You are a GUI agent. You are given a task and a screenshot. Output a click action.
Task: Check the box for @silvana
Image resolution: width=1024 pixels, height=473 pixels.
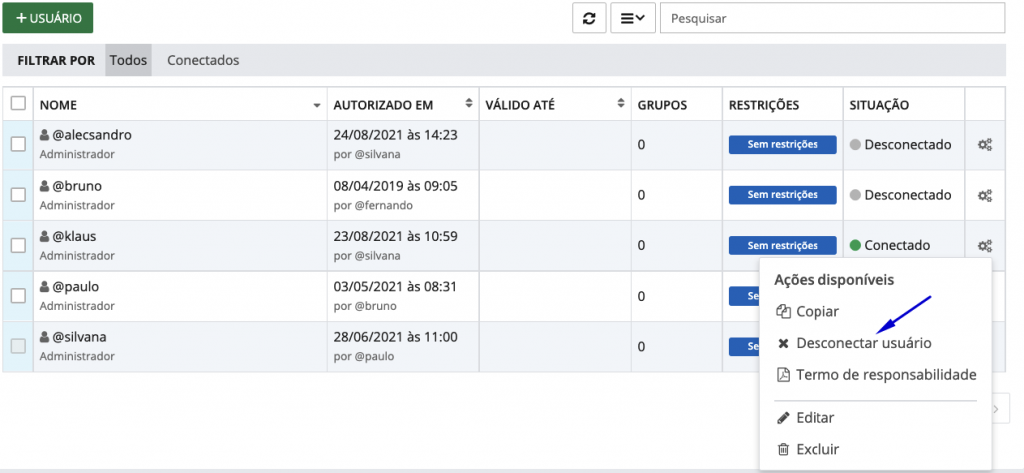[x=18, y=346]
